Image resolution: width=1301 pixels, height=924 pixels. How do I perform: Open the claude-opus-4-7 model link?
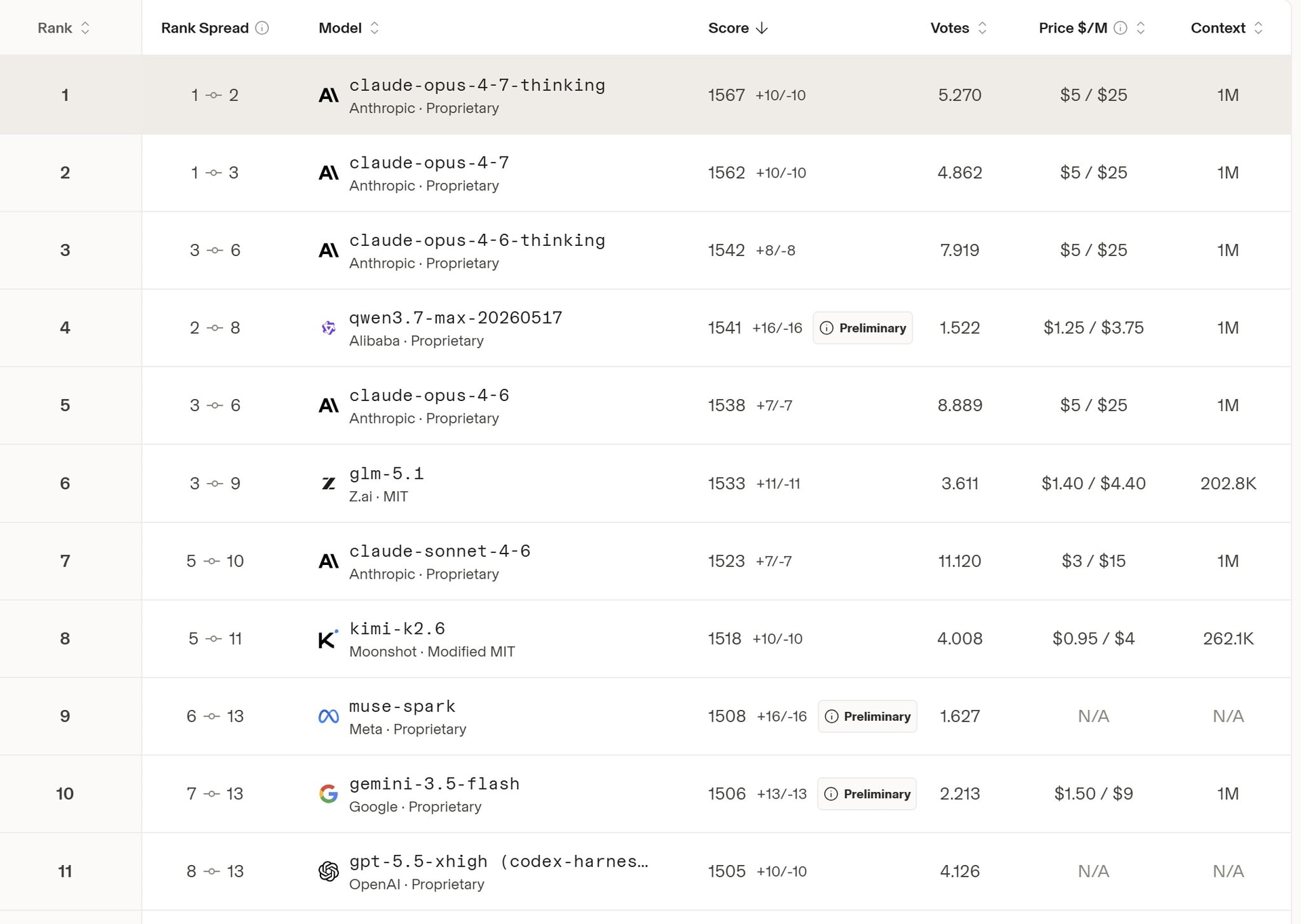pos(429,163)
